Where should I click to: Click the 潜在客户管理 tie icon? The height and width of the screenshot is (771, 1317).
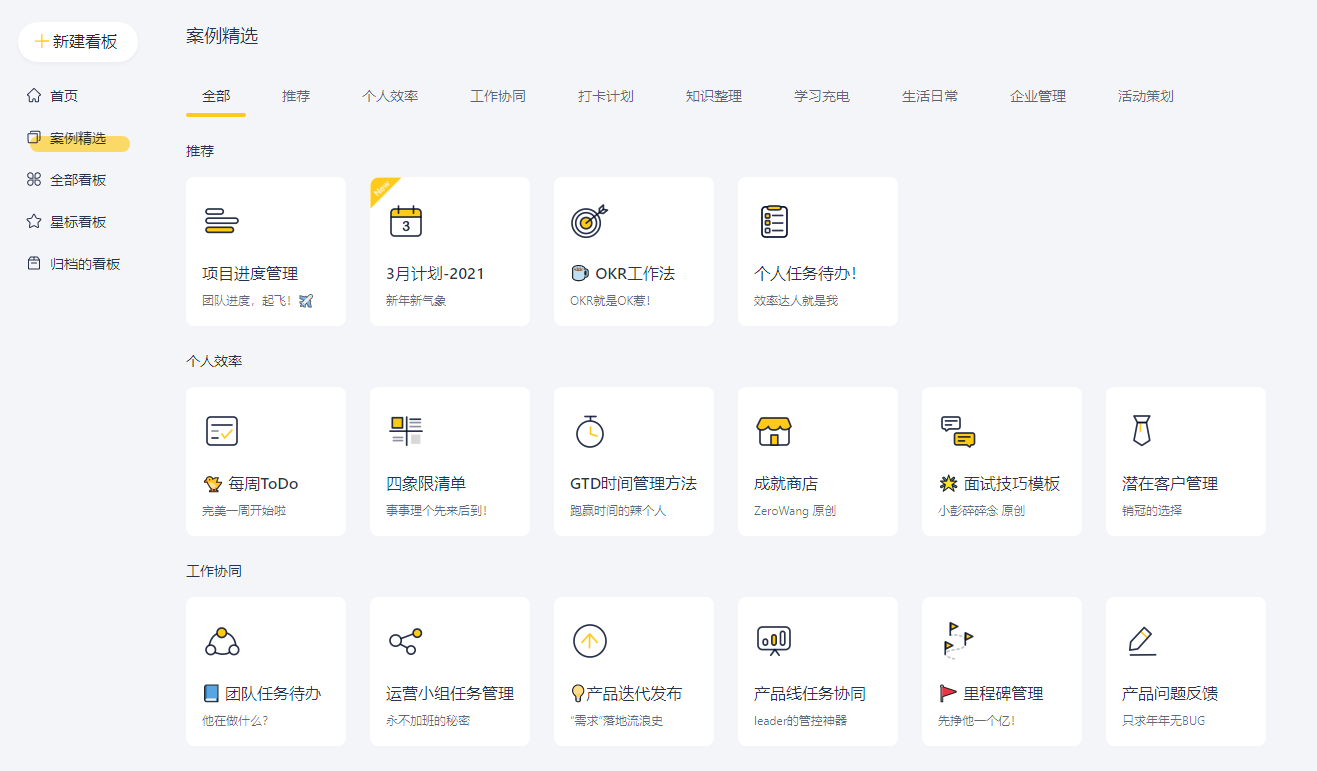click(1141, 431)
